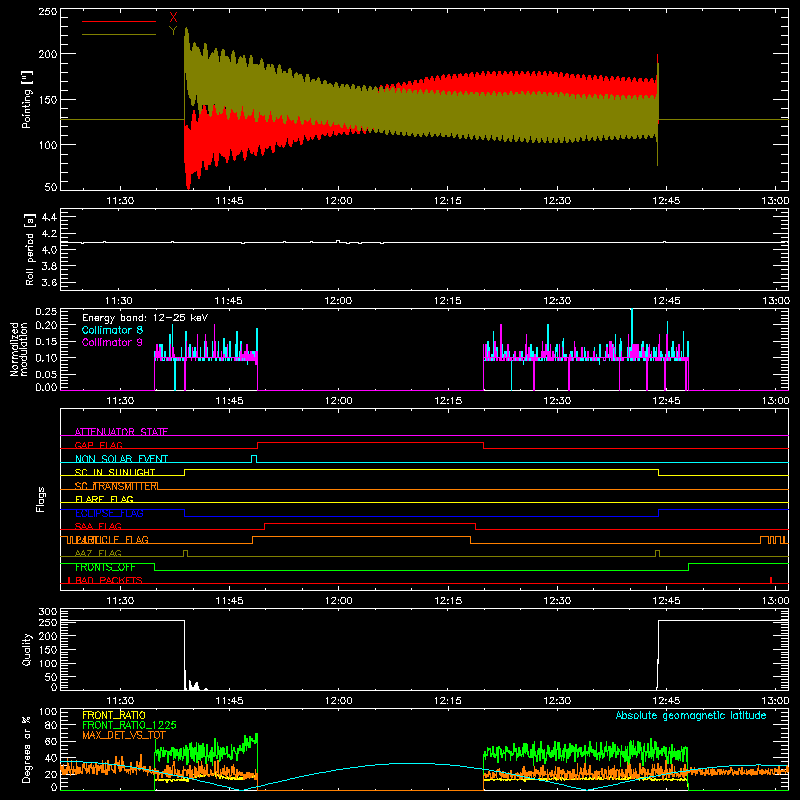Select the FRONT_RATIO legend entry
The height and width of the screenshot is (800, 800).
pos(114,715)
